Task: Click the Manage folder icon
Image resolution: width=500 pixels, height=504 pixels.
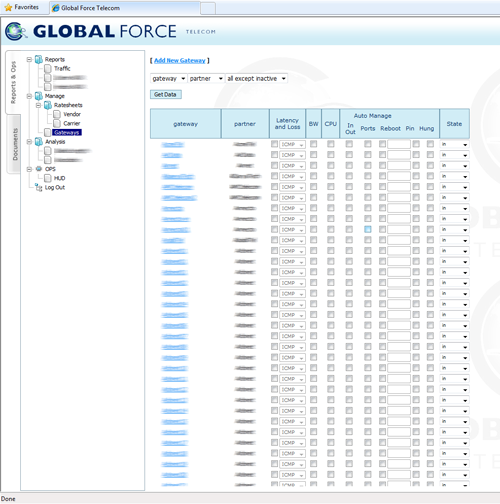Action: pos(39,96)
